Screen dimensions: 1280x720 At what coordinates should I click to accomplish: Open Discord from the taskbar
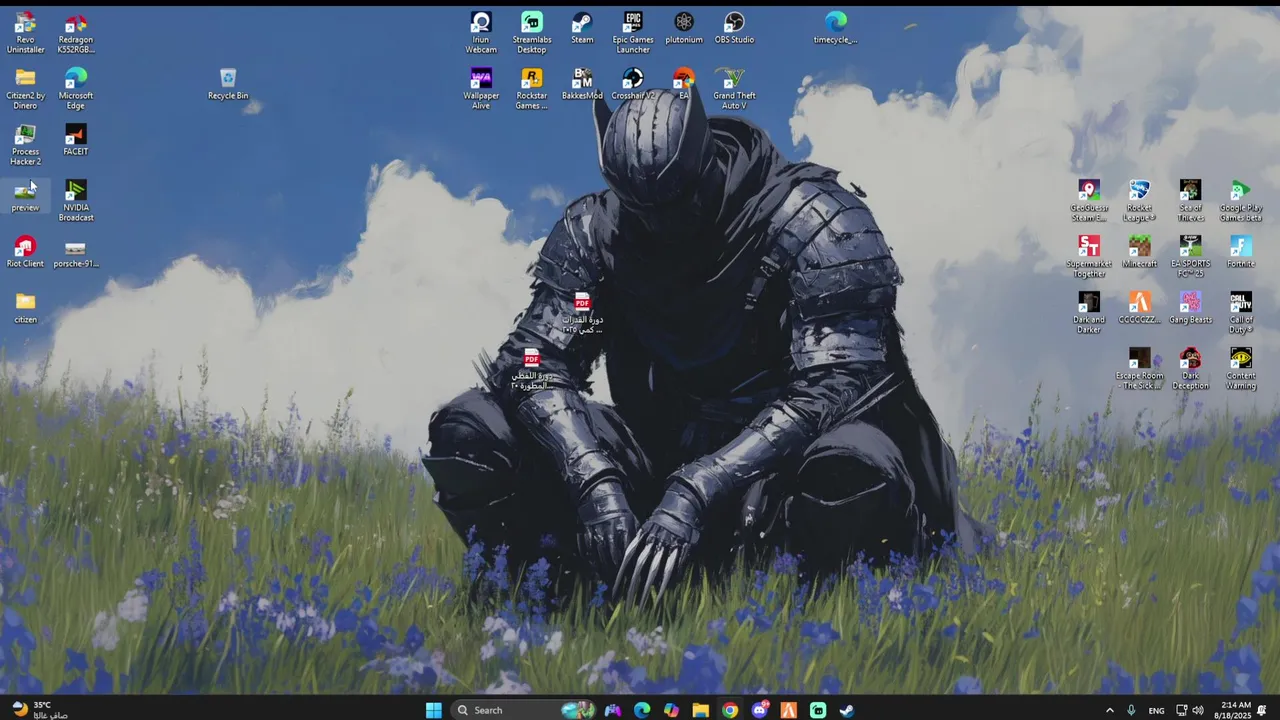759,710
